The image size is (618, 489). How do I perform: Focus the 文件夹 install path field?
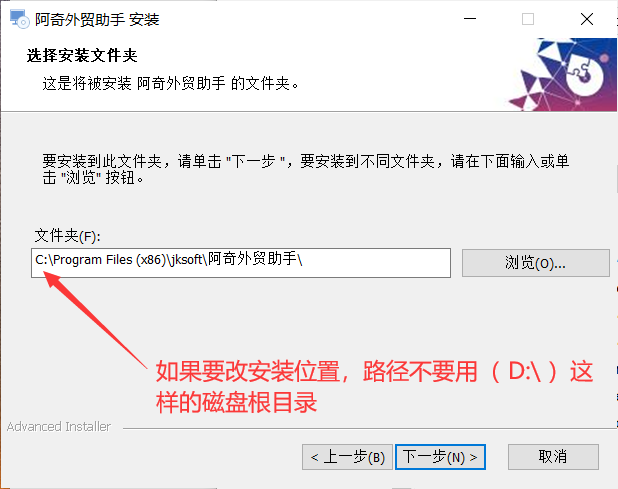241,263
